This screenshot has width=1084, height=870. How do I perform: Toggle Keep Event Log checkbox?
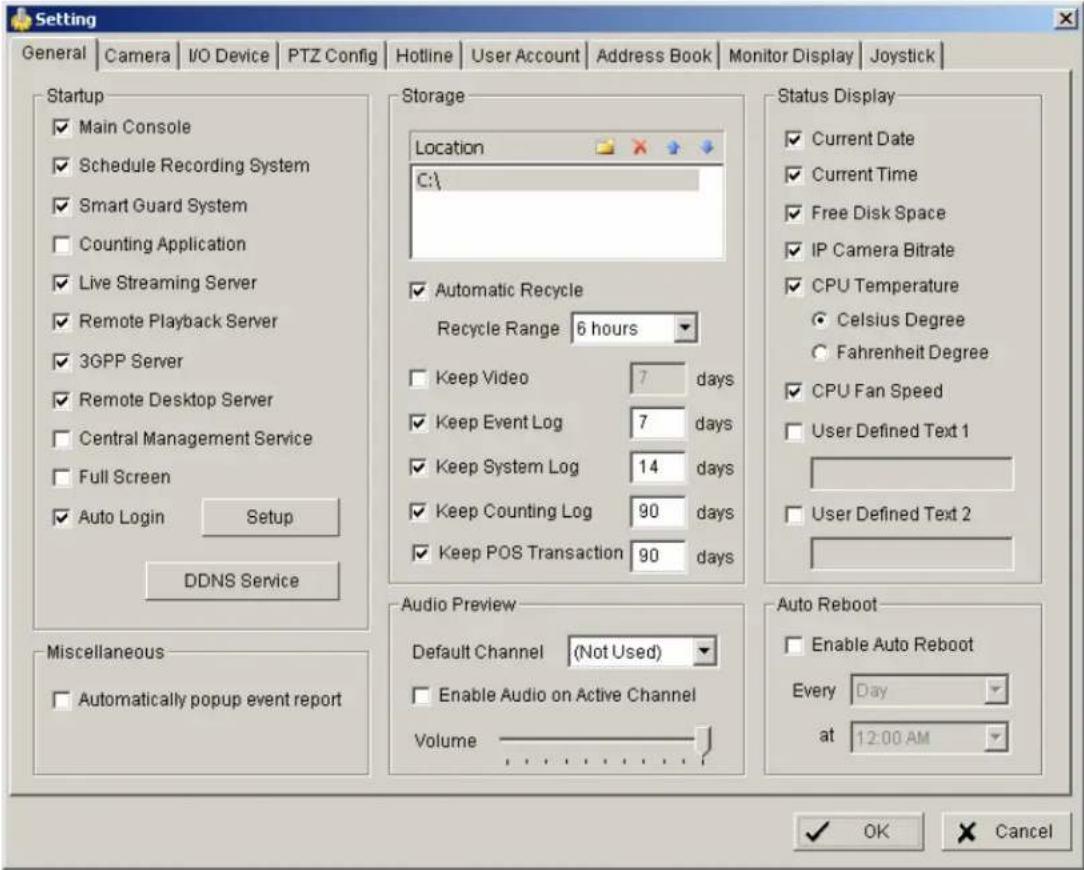click(x=418, y=423)
